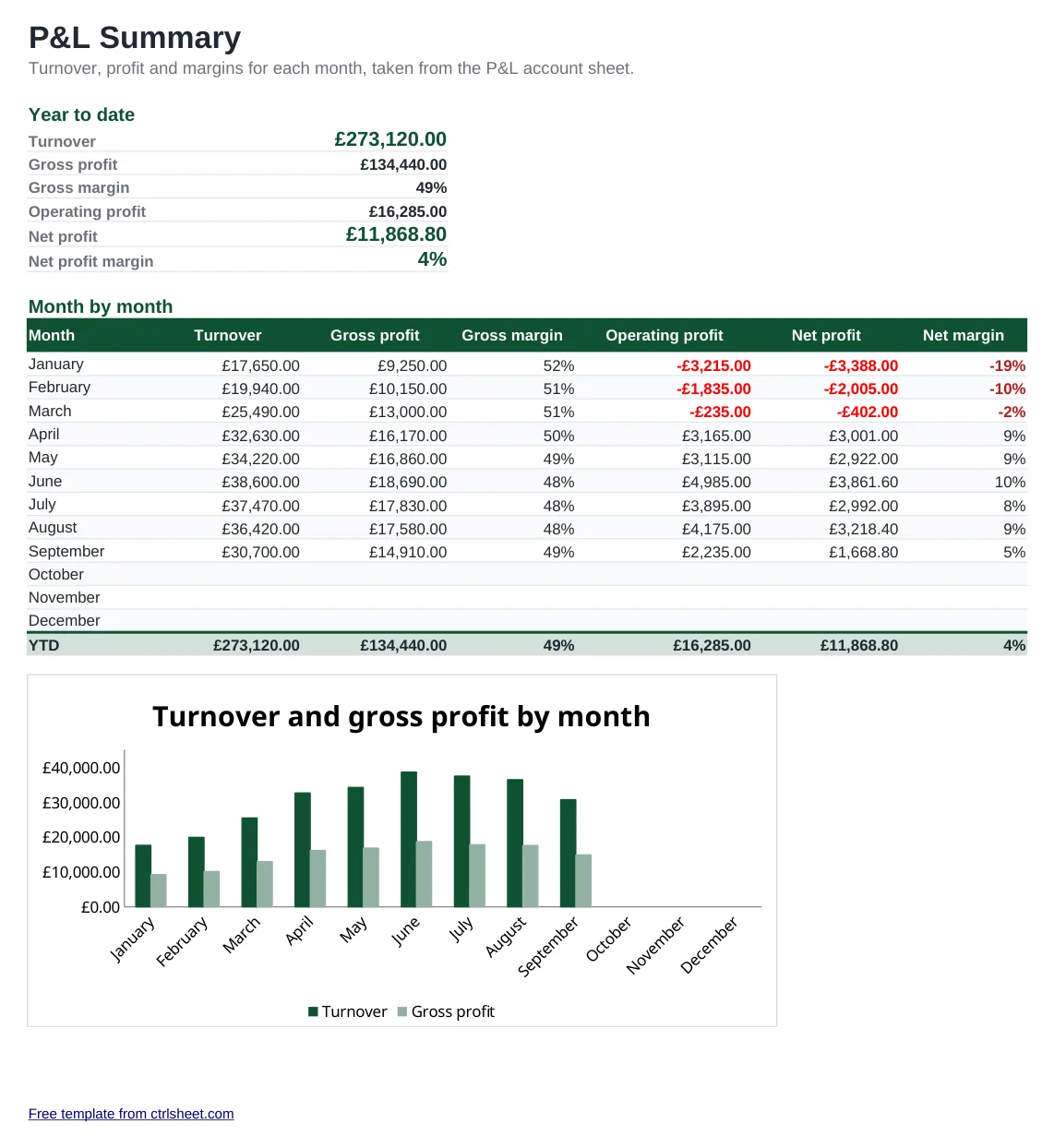The height and width of the screenshot is (1148, 1054).
Task: Select the Year to date heading
Action: point(81,114)
